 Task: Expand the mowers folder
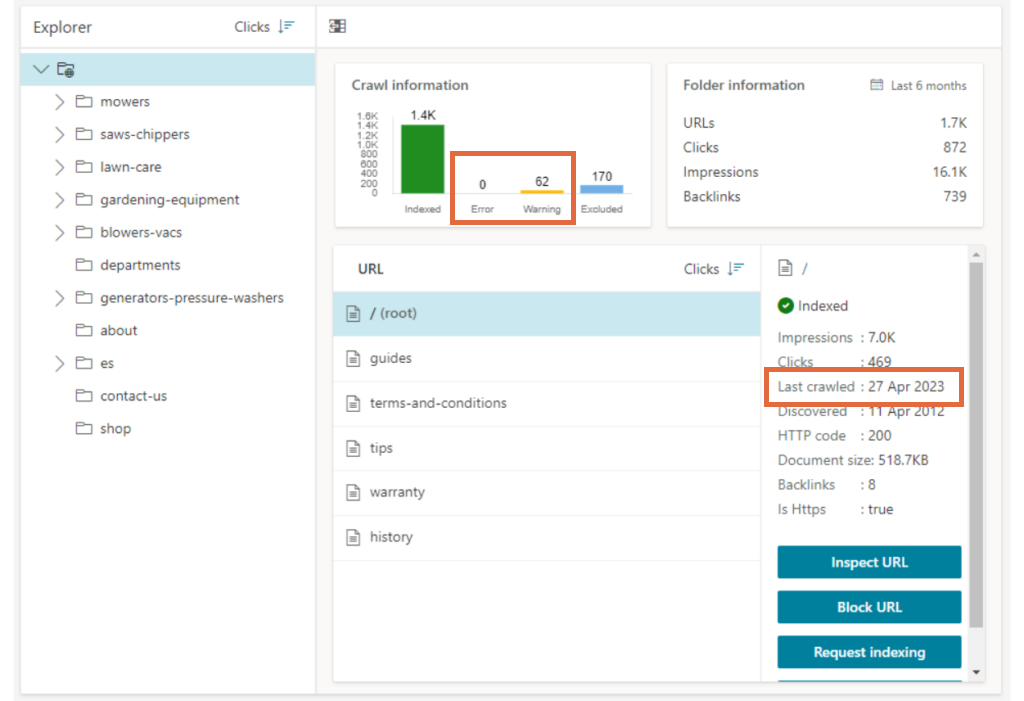coord(59,101)
